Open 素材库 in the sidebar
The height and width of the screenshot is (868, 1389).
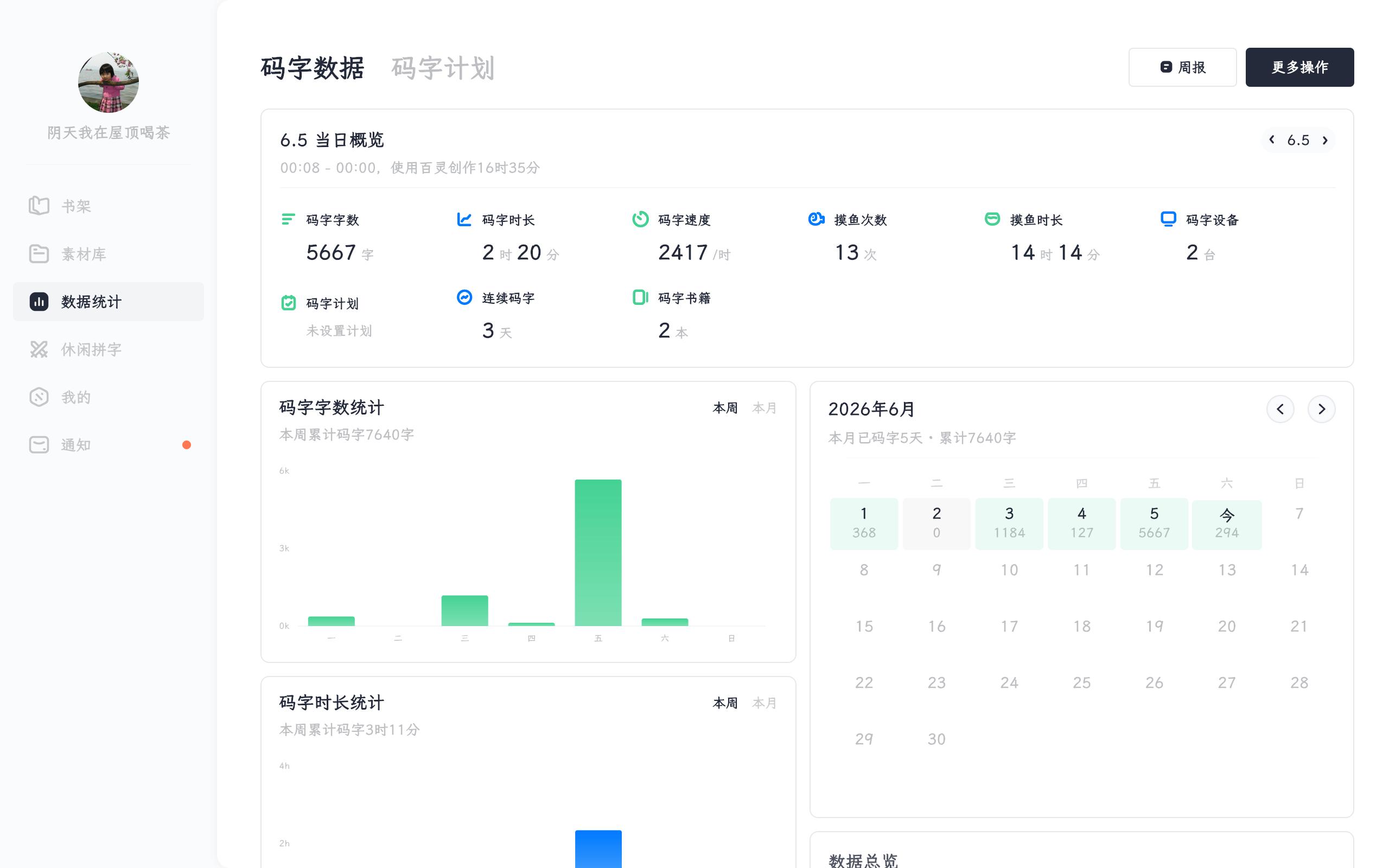click(x=109, y=254)
